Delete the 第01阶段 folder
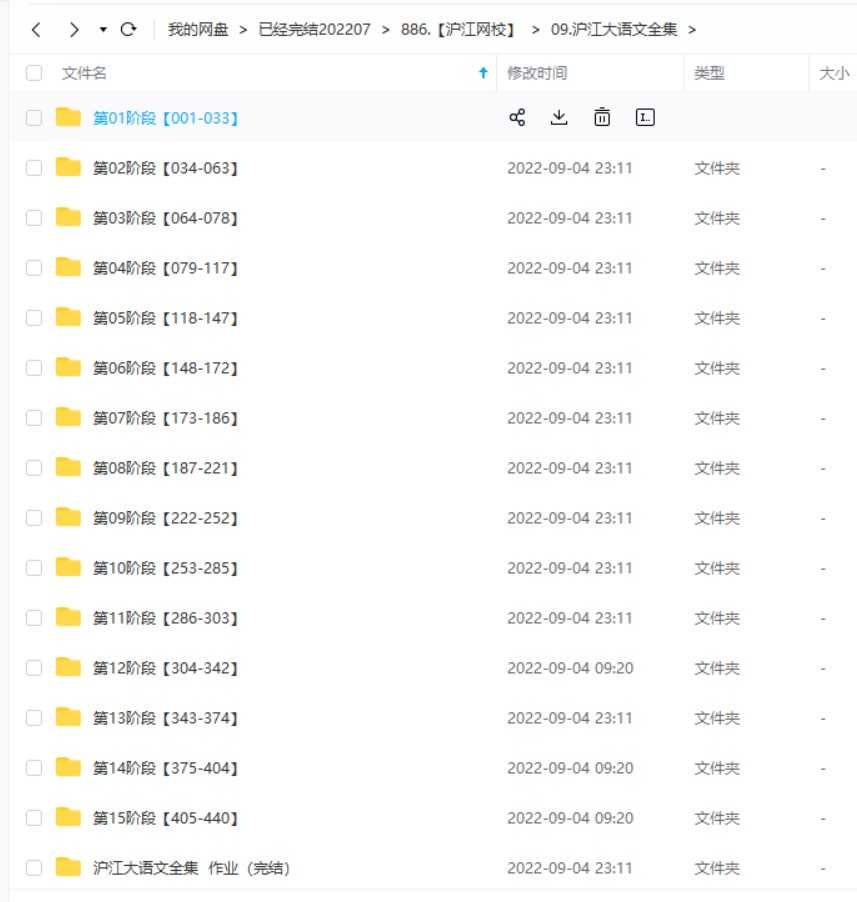This screenshot has height=902, width=857. [602, 117]
